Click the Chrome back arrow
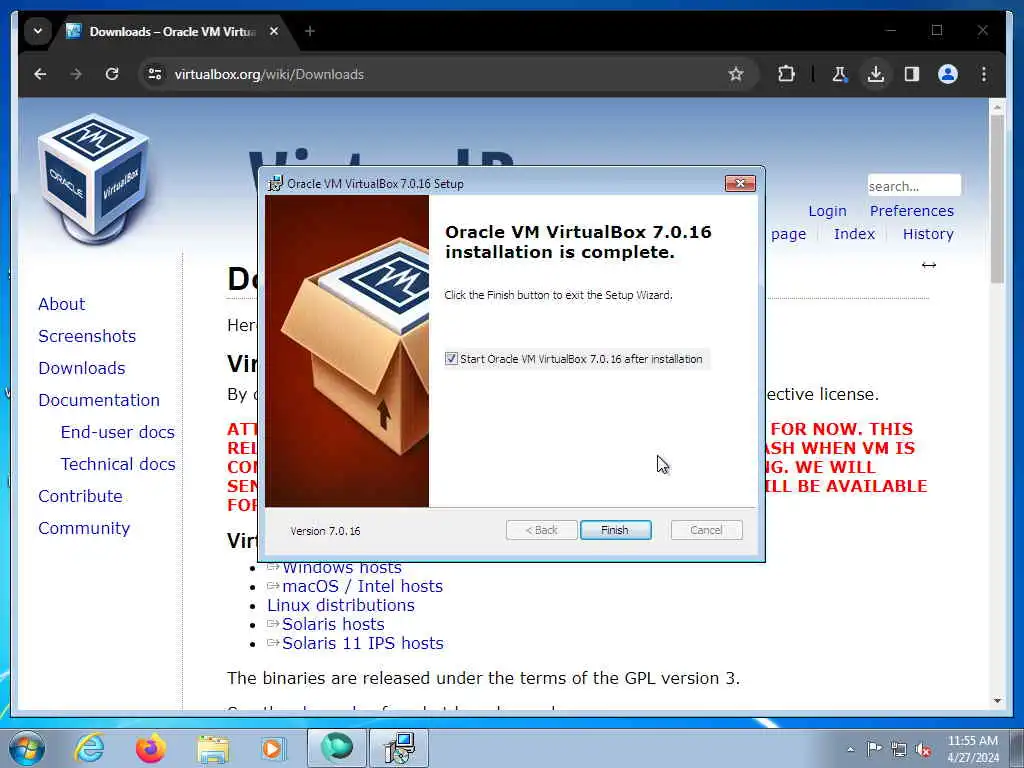Screen dimensions: 1024x768 coord(40,74)
